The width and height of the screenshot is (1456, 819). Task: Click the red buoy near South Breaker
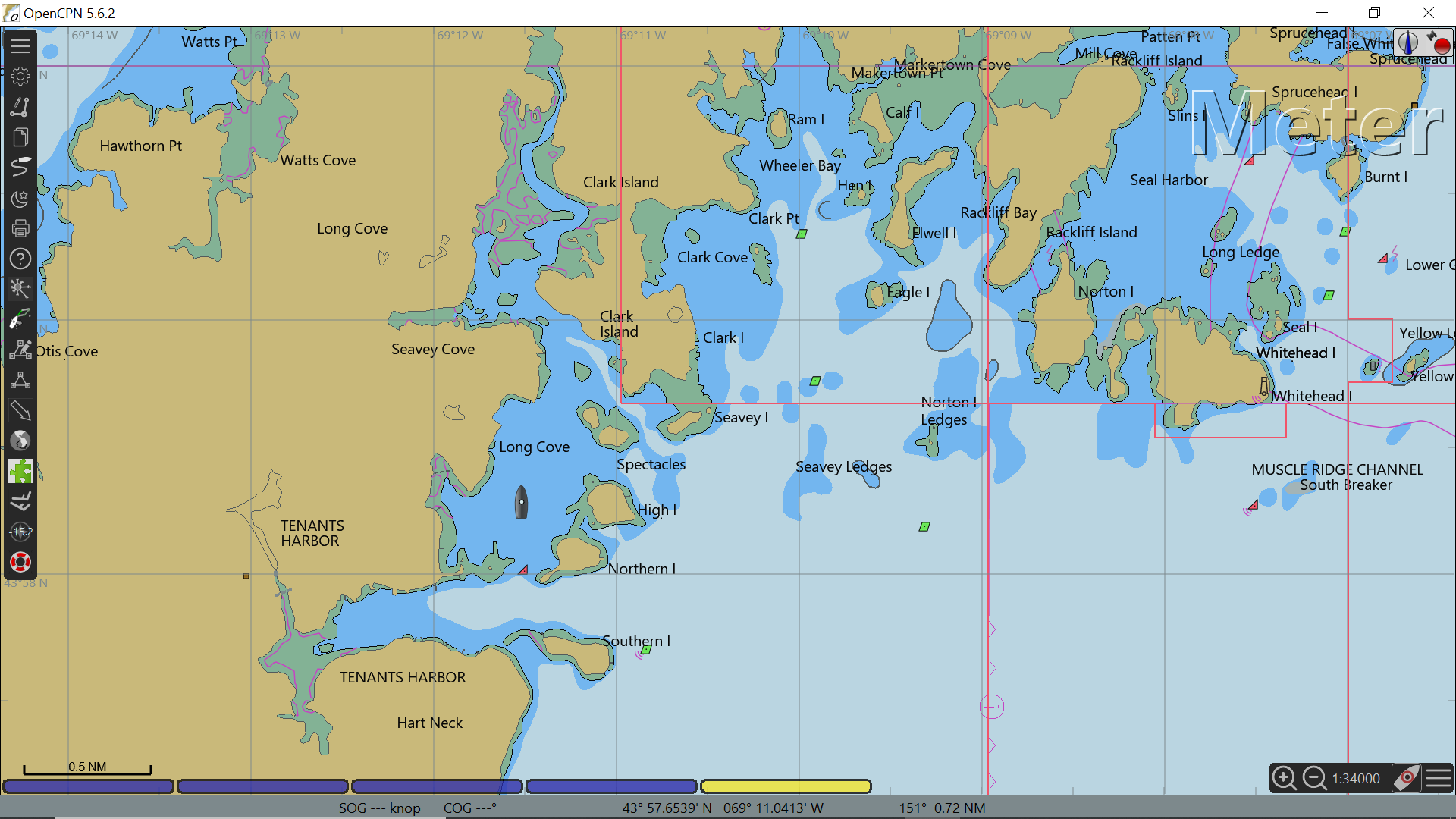1253,505
